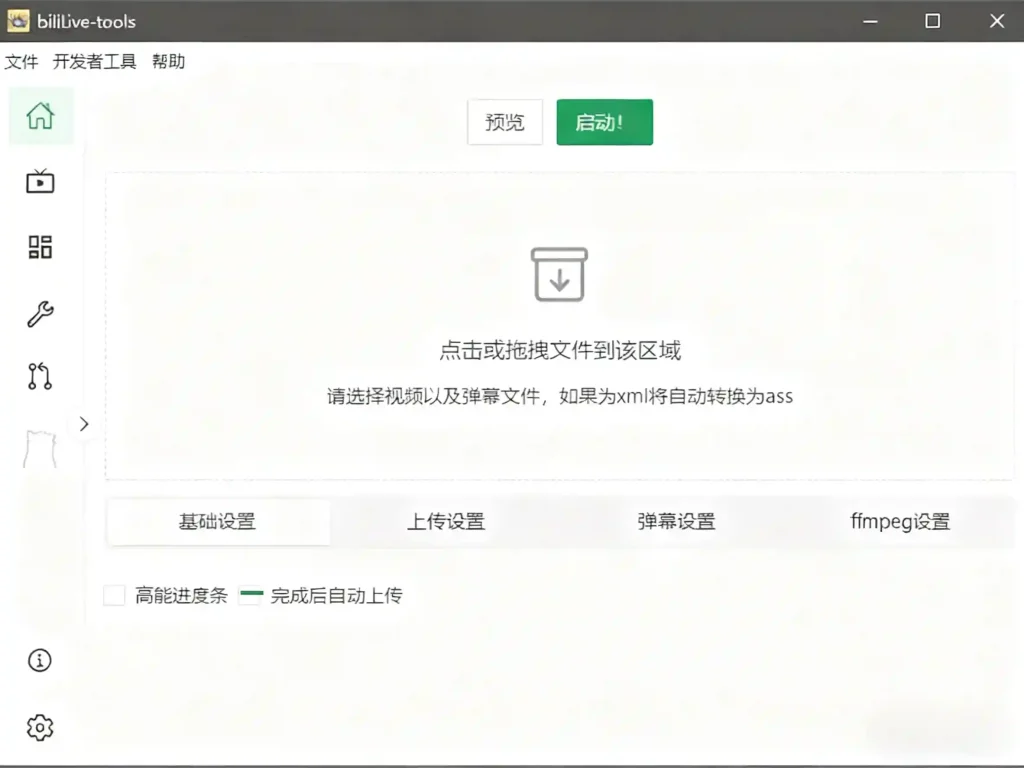Click the 预览 button
This screenshot has height=768, width=1024.
(x=504, y=122)
